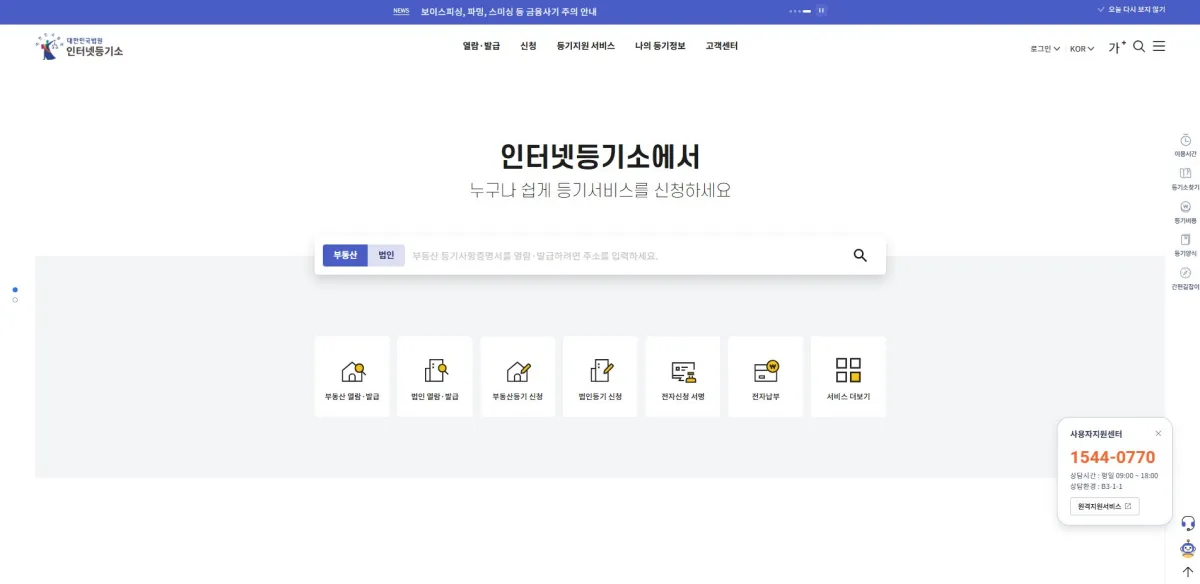Select the 부동산 열람·발급 service icon
This screenshot has width=1200, height=584.
pos(352,376)
